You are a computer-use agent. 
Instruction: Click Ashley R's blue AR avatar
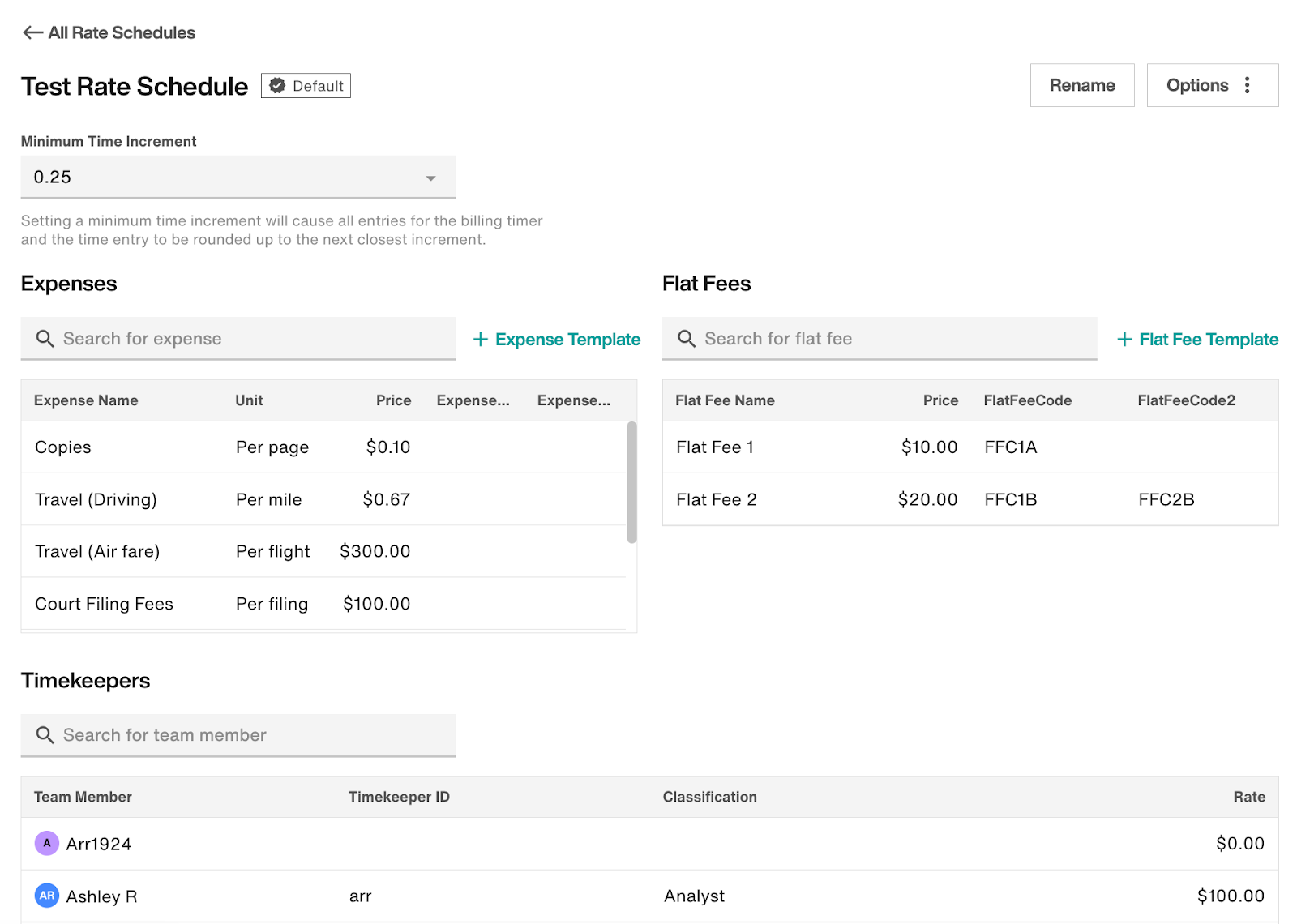pyautogui.click(x=47, y=896)
